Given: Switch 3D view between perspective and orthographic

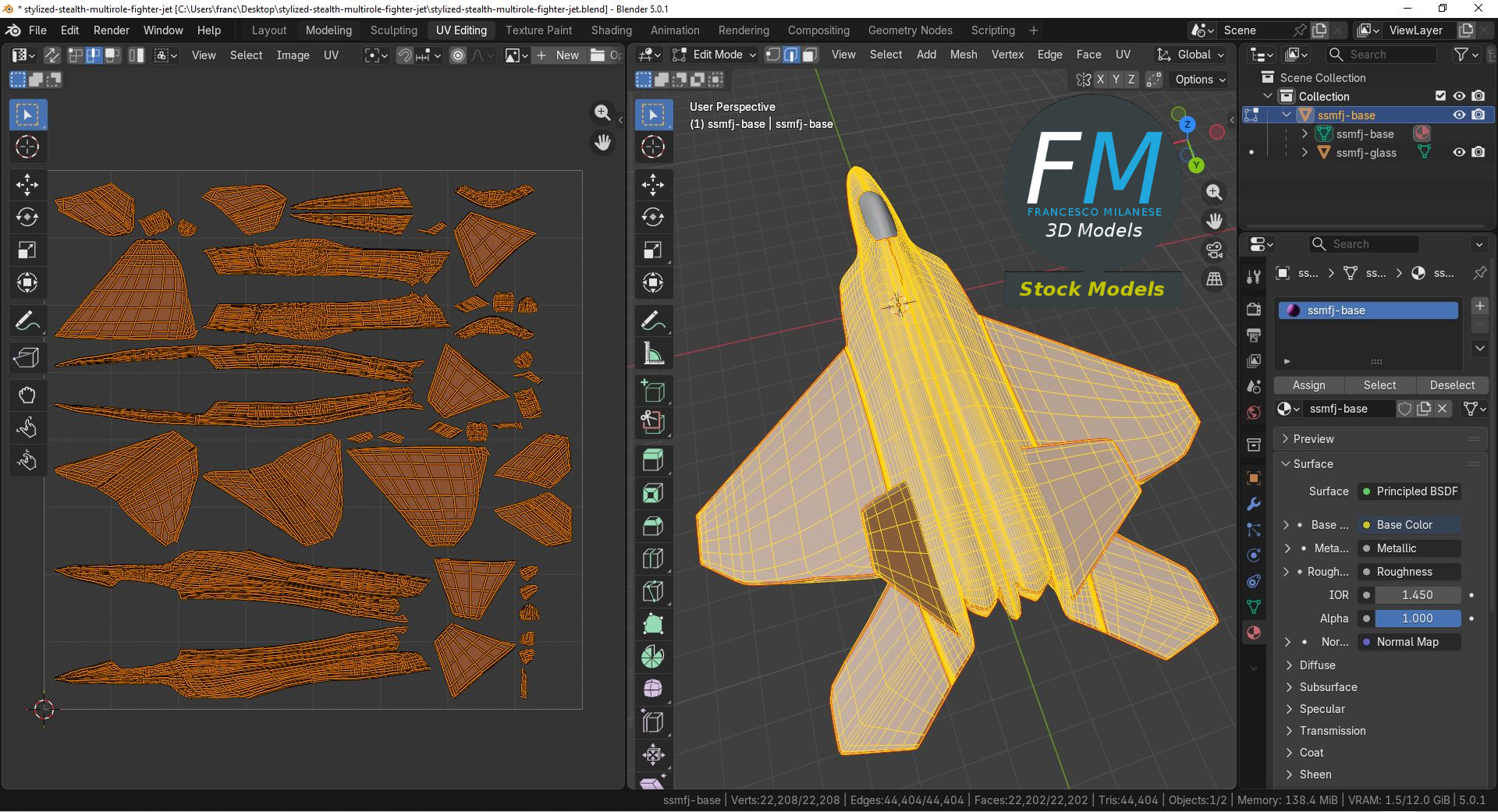Looking at the screenshot, I should tap(1214, 279).
